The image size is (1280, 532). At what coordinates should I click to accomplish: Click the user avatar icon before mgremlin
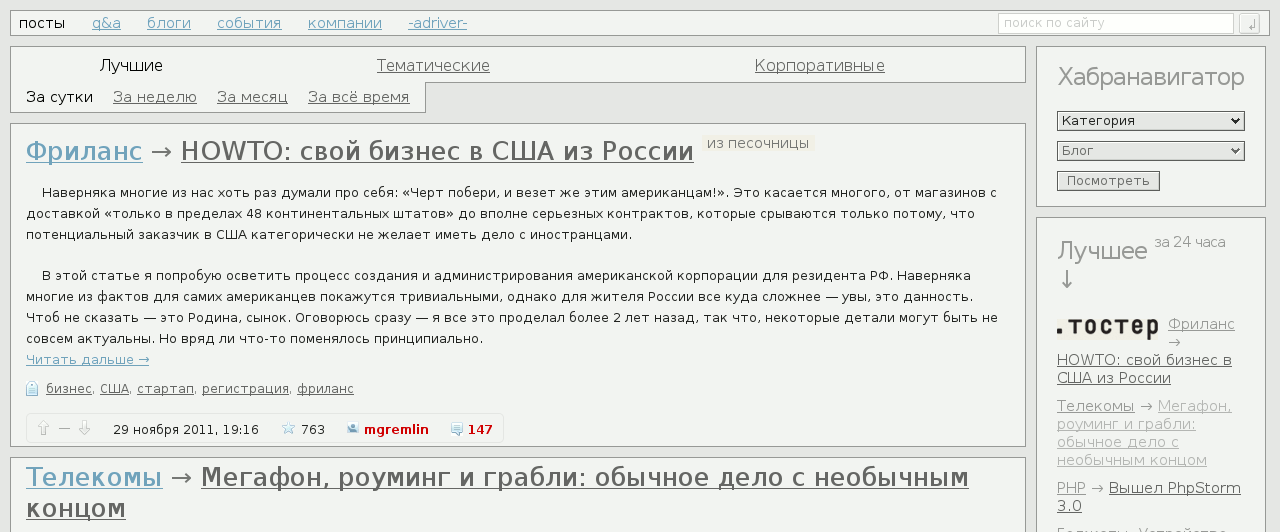coord(352,429)
